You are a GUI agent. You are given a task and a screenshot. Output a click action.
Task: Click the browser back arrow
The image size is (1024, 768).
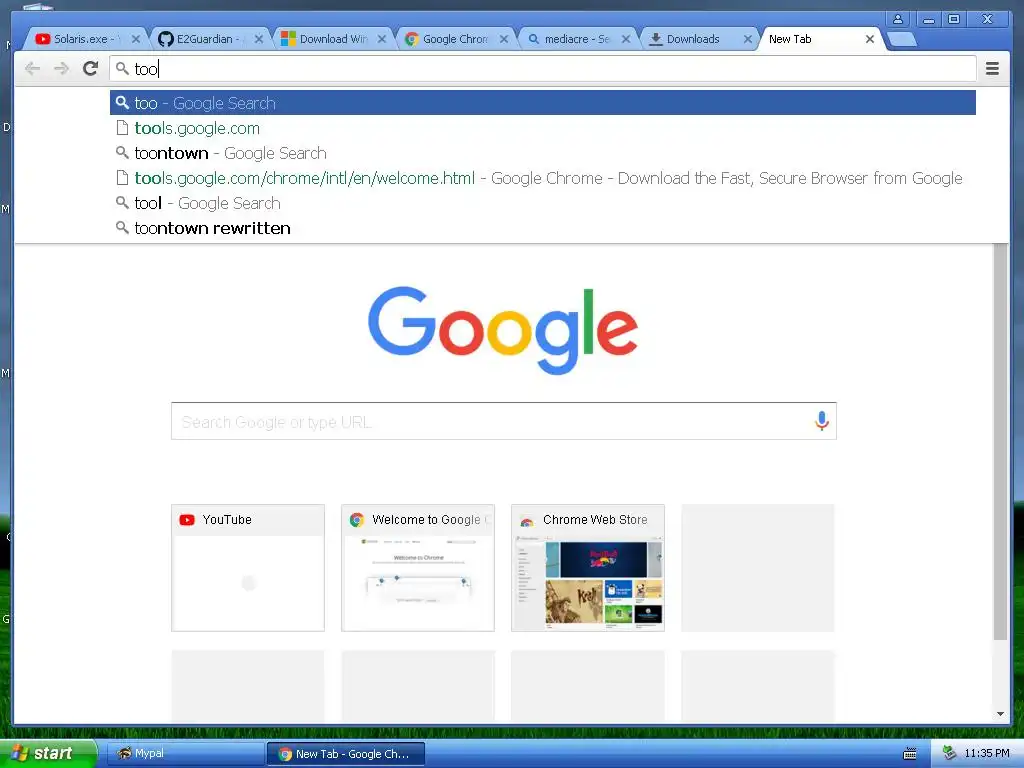[32, 69]
